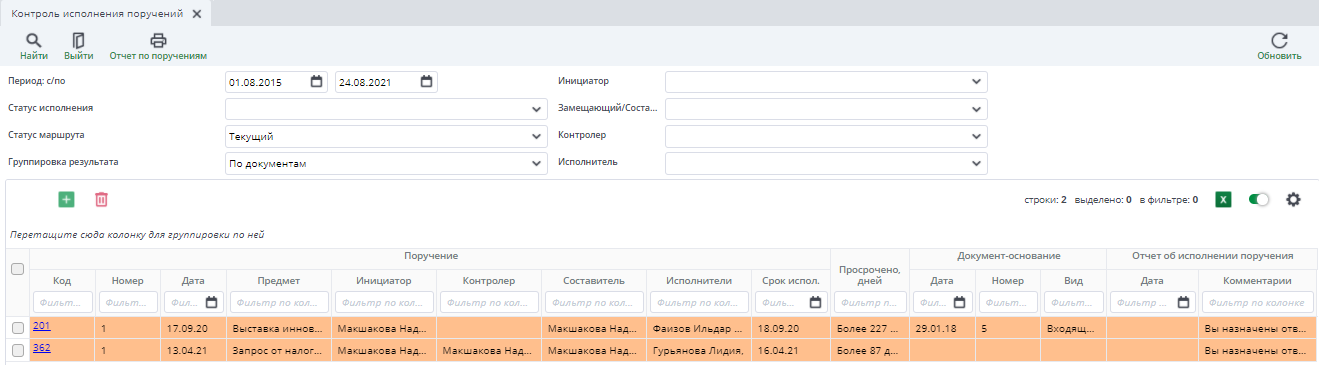Check the checkbox for row 201

point(17,328)
